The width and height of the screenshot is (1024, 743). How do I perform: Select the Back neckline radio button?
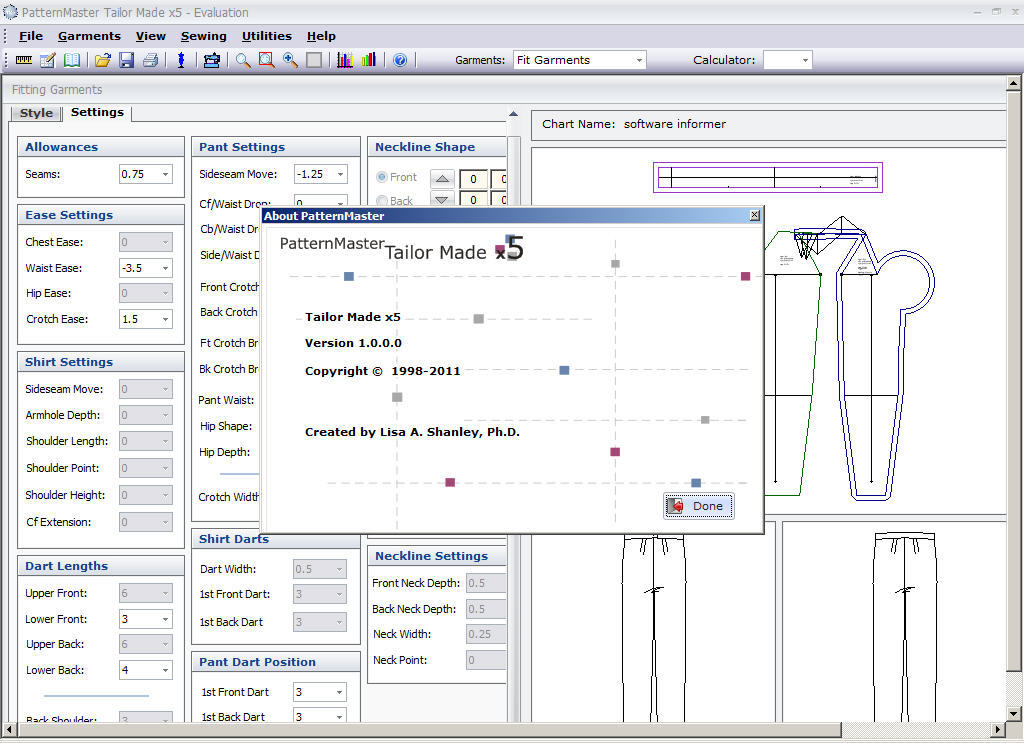(382, 200)
